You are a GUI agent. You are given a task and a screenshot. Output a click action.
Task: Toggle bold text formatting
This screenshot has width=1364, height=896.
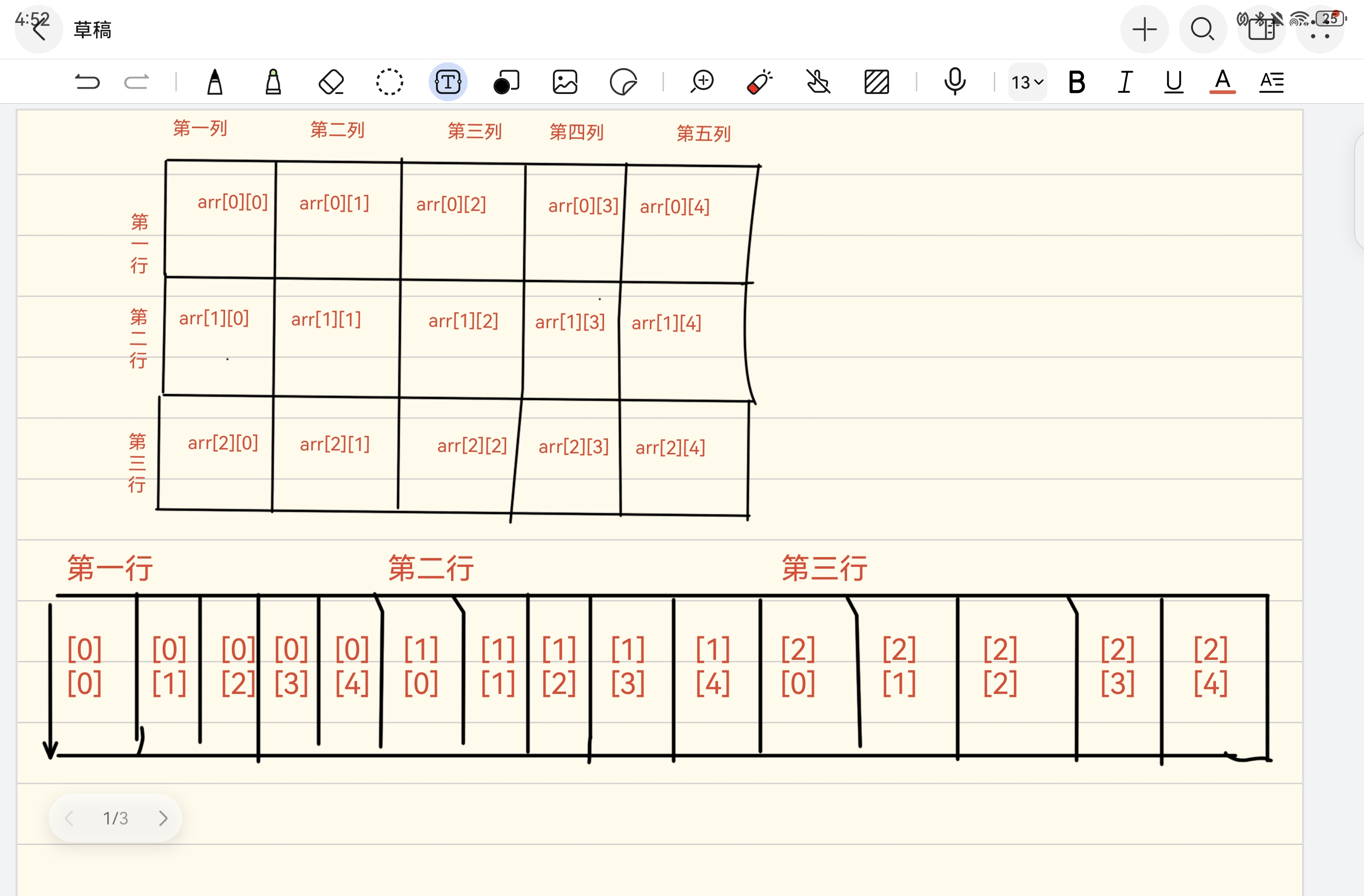(x=1076, y=82)
